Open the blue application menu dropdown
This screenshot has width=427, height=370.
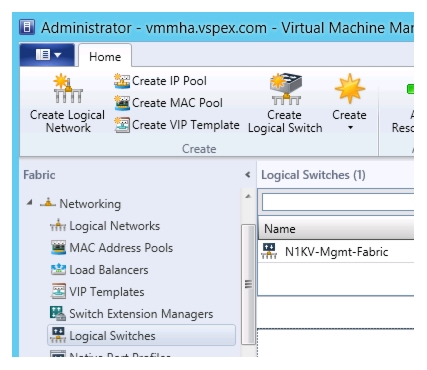(x=47, y=55)
